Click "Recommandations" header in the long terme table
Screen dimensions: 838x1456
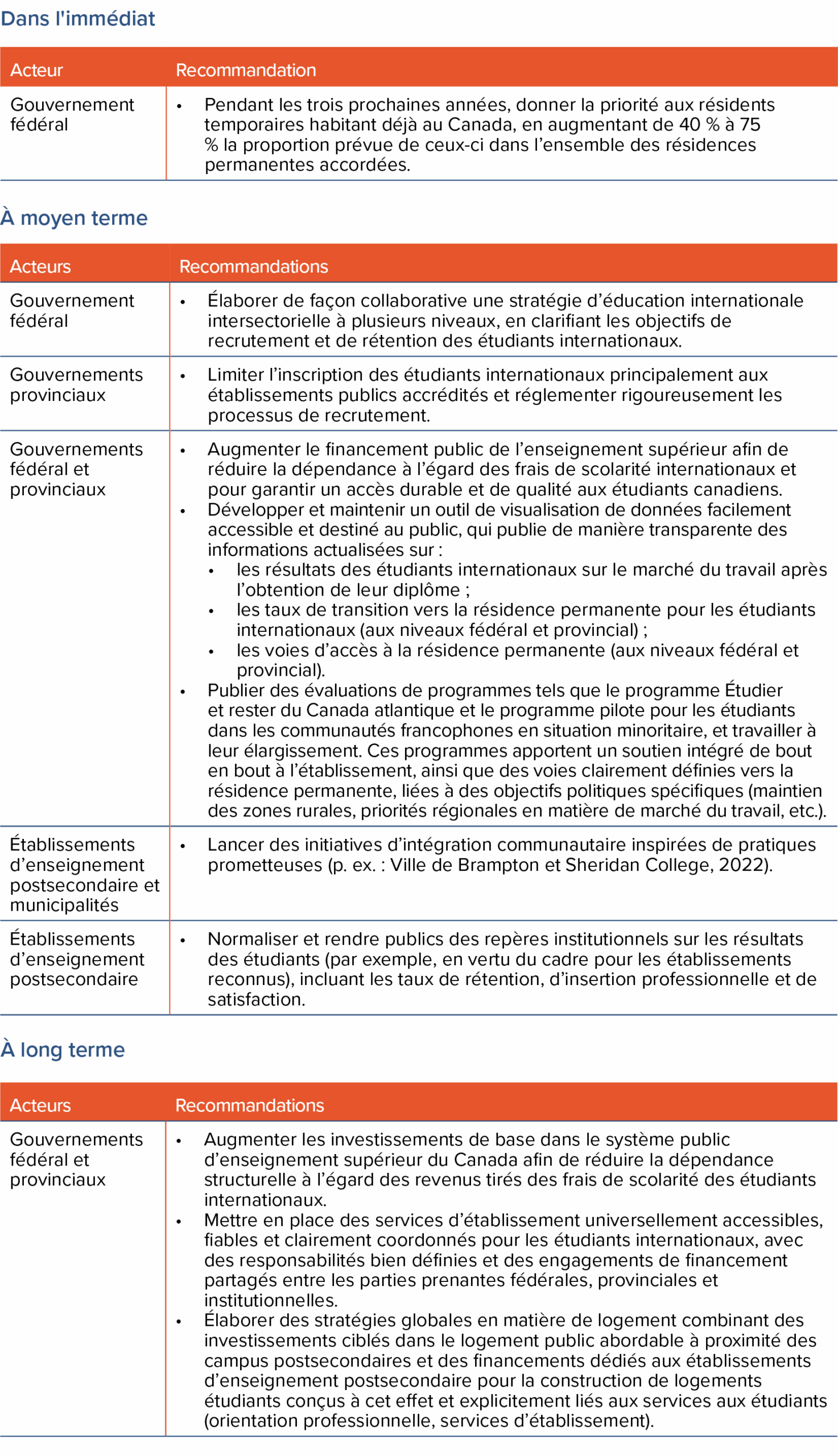pos(249,1105)
